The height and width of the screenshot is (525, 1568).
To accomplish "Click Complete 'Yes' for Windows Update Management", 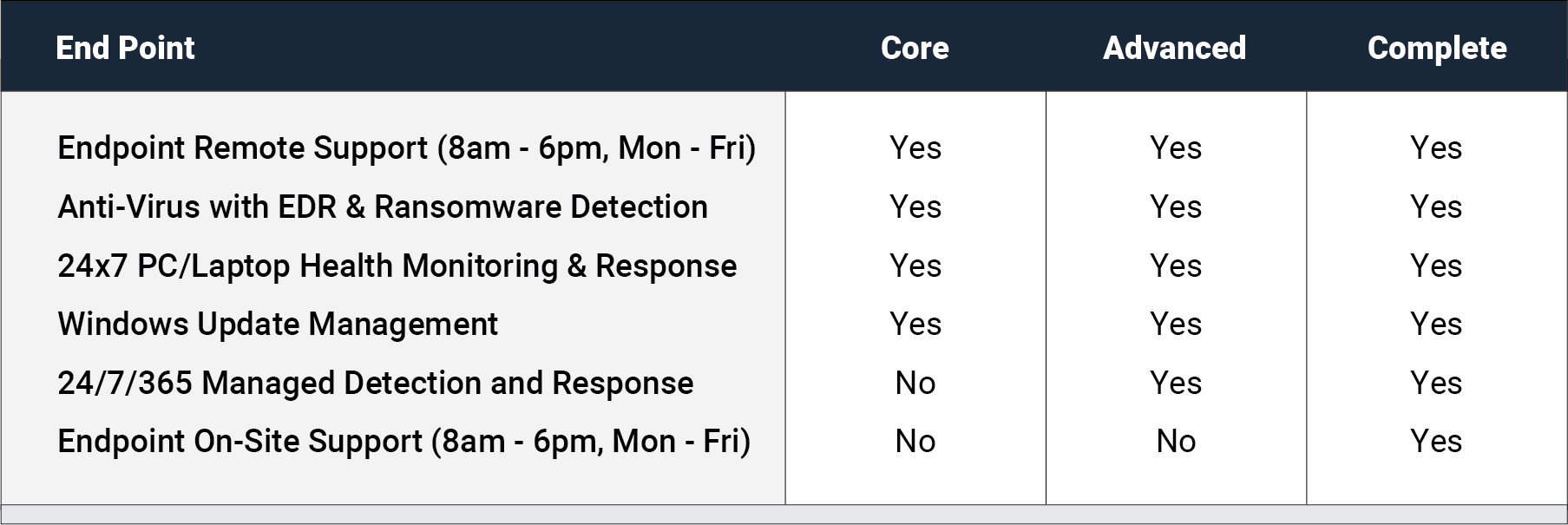I will (x=1436, y=325).
